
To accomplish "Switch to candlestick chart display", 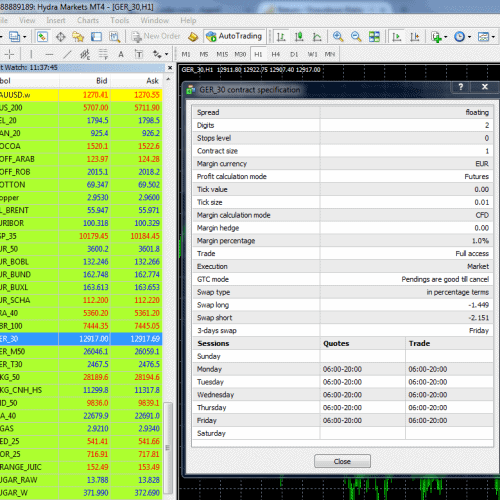I will pos(299,37).
